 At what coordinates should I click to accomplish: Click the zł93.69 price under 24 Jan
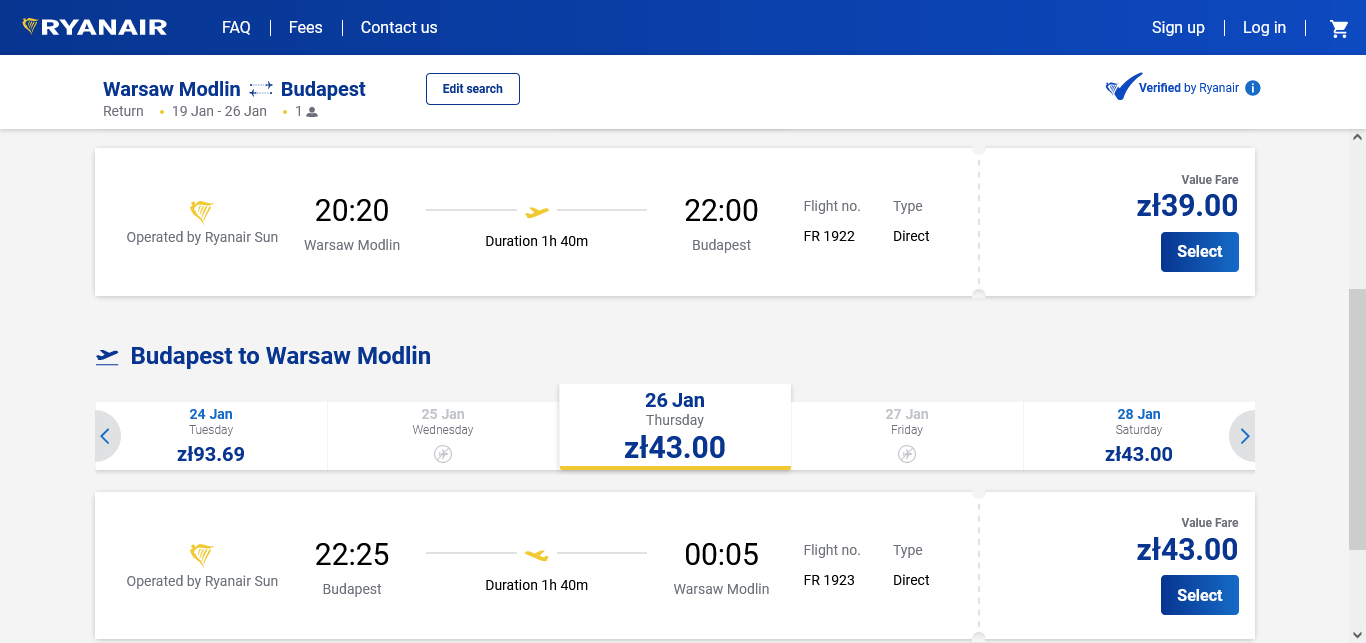click(211, 454)
